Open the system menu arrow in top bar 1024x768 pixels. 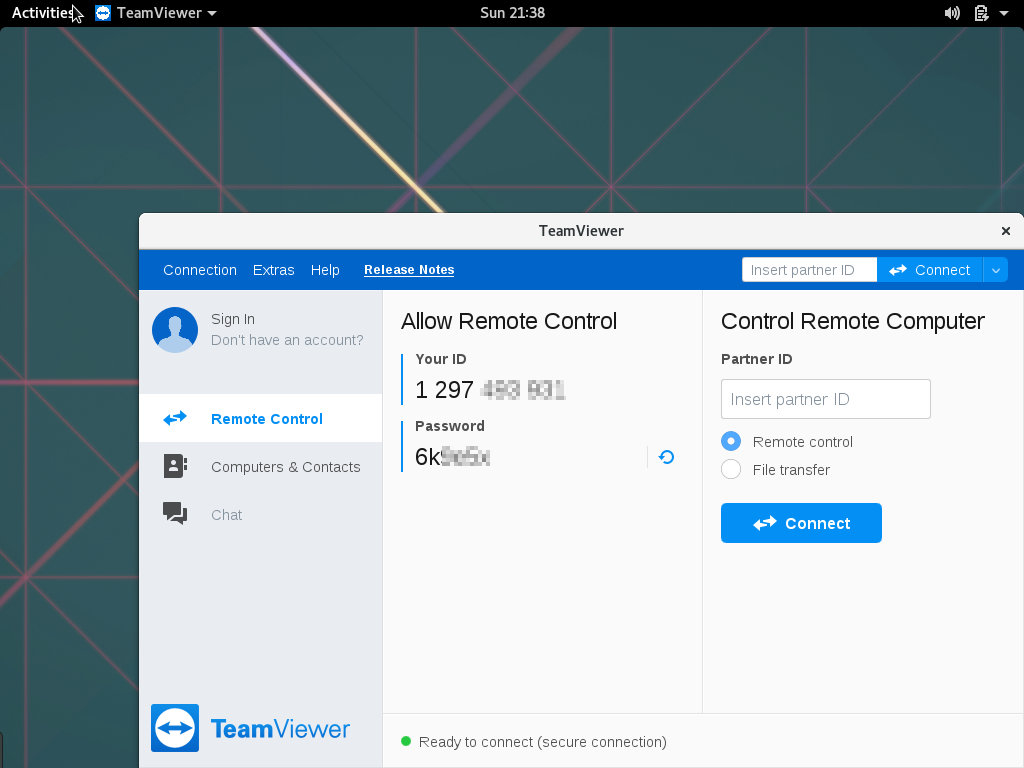(1004, 13)
